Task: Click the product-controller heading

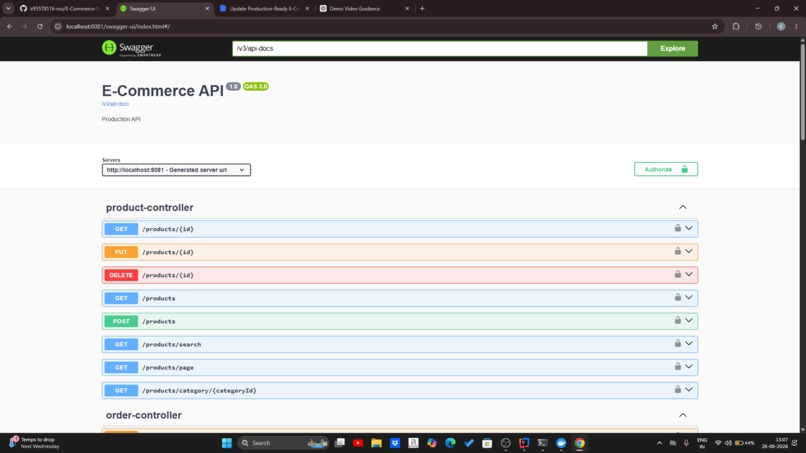Action: click(x=150, y=208)
